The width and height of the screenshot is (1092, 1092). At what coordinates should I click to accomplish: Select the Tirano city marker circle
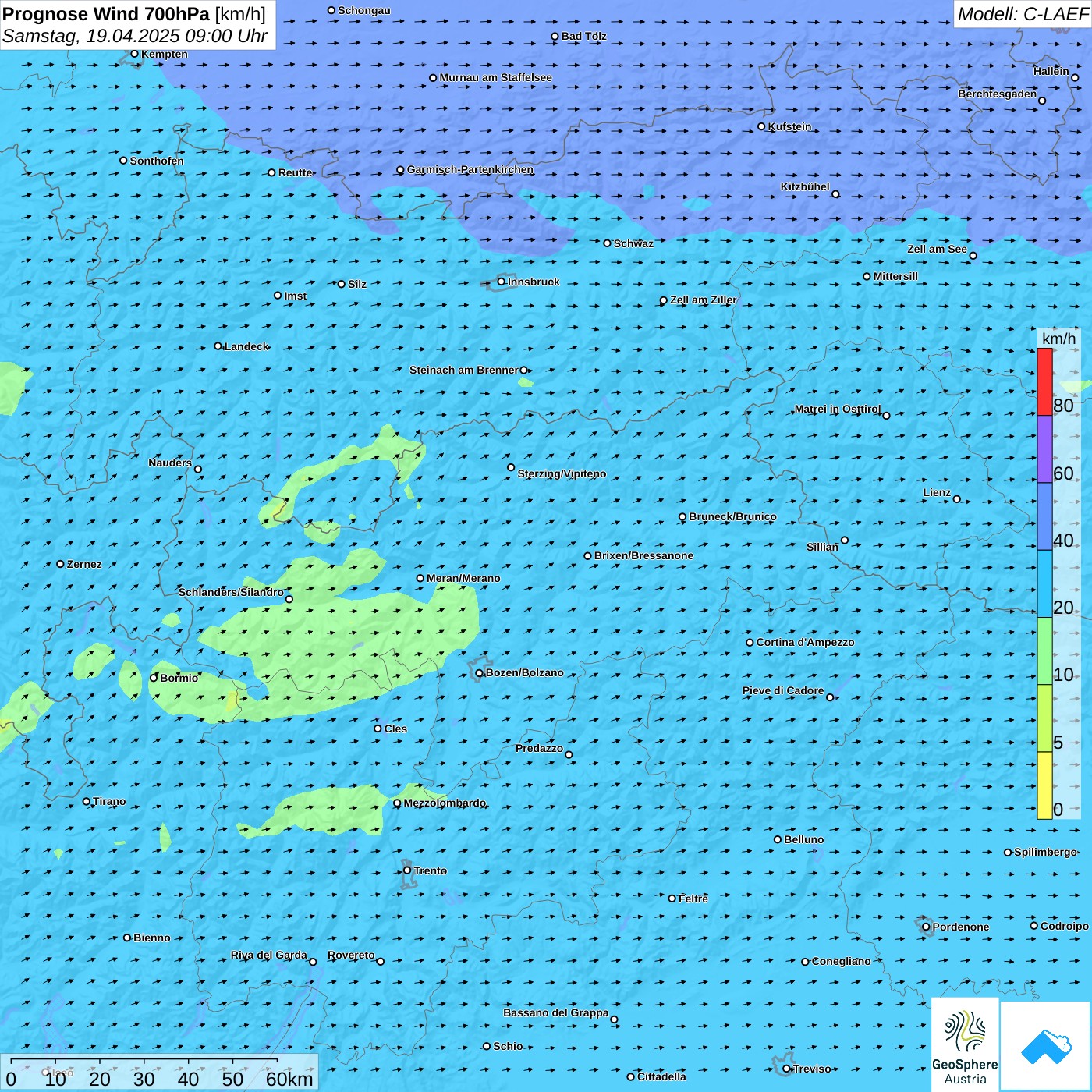tap(87, 801)
